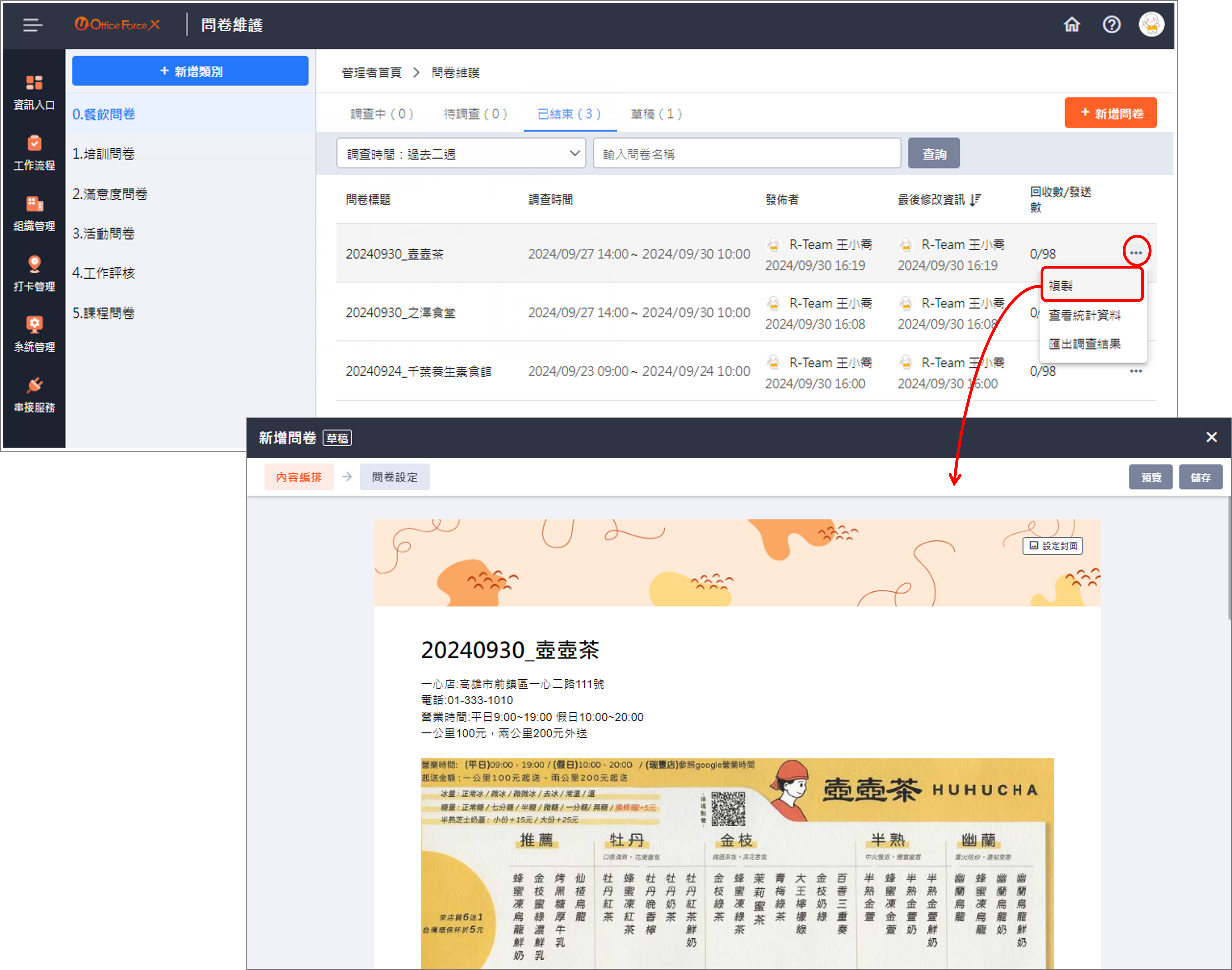
Task: Choose 複製 in context menu
Action: tap(1092, 285)
